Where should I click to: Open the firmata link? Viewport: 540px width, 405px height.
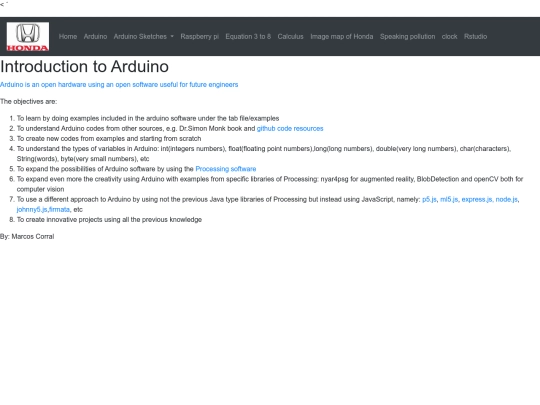[59, 209]
